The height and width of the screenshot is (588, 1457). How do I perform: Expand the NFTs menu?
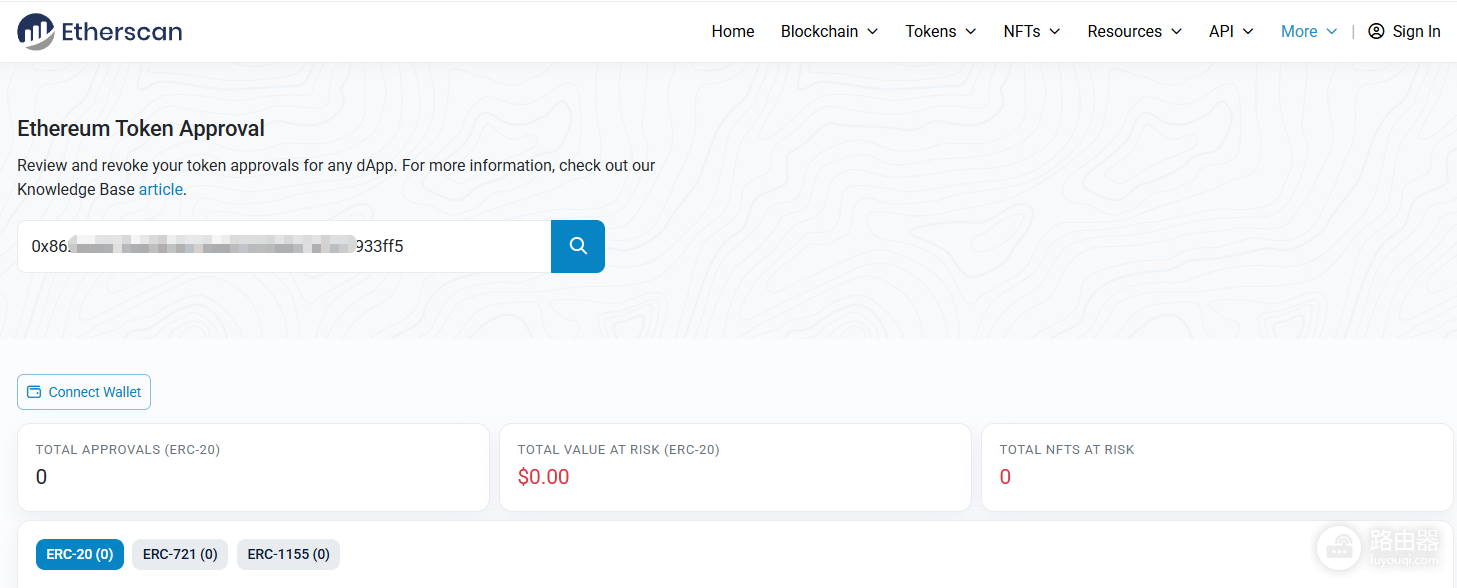point(1032,31)
